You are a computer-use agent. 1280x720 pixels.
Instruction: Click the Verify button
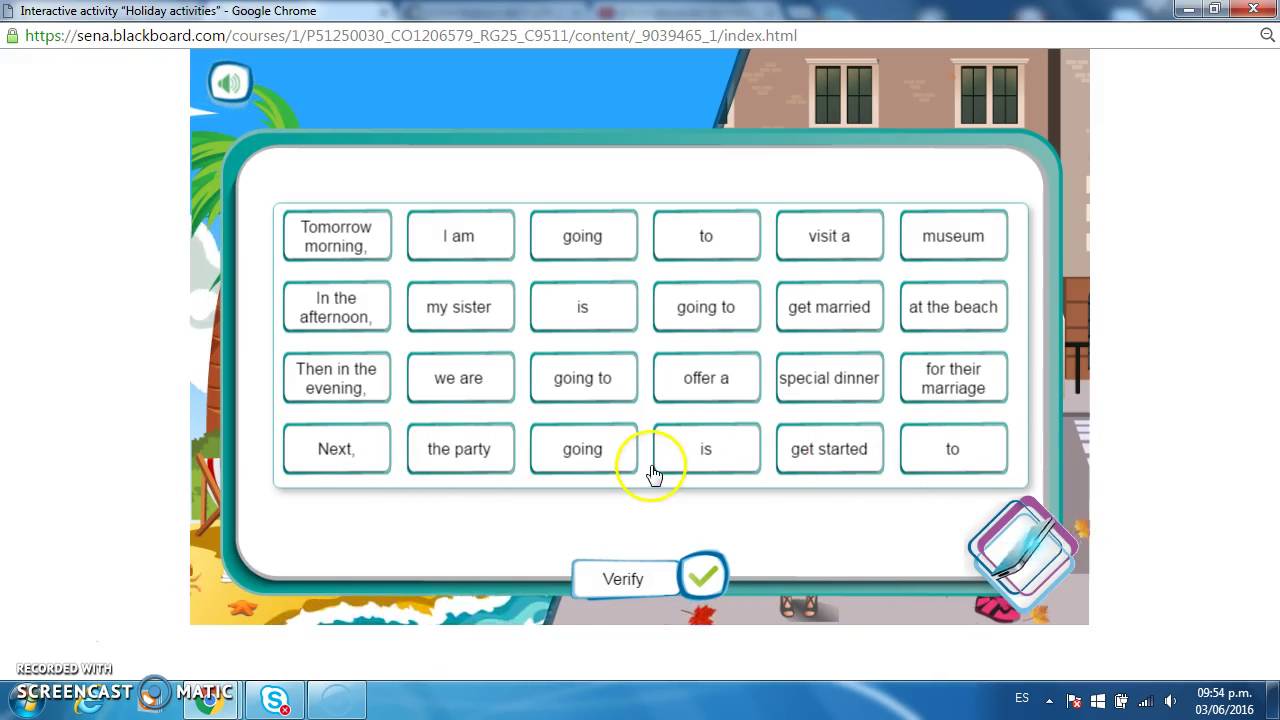pyautogui.click(x=624, y=579)
